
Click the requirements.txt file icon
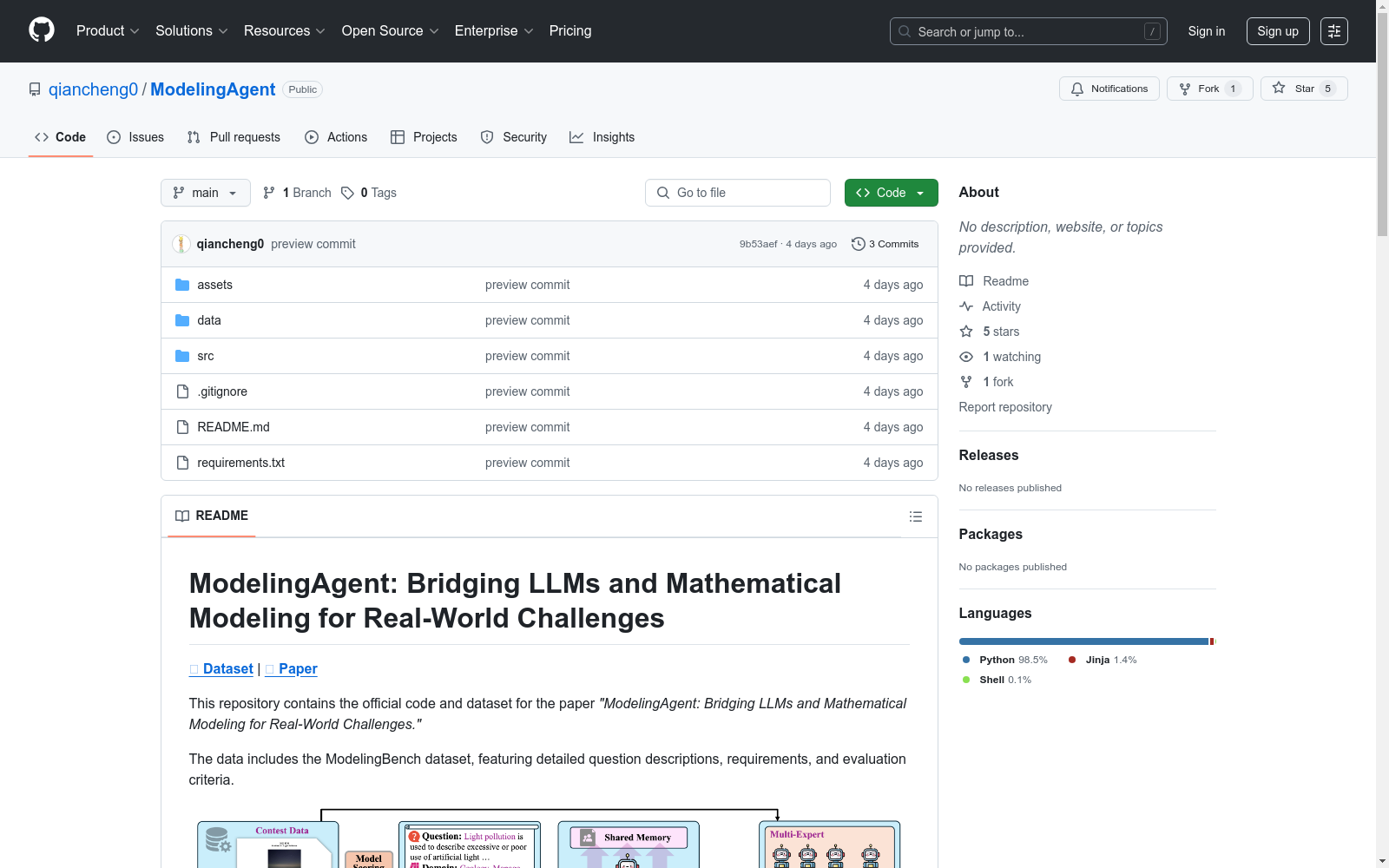pyautogui.click(x=182, y=463)
